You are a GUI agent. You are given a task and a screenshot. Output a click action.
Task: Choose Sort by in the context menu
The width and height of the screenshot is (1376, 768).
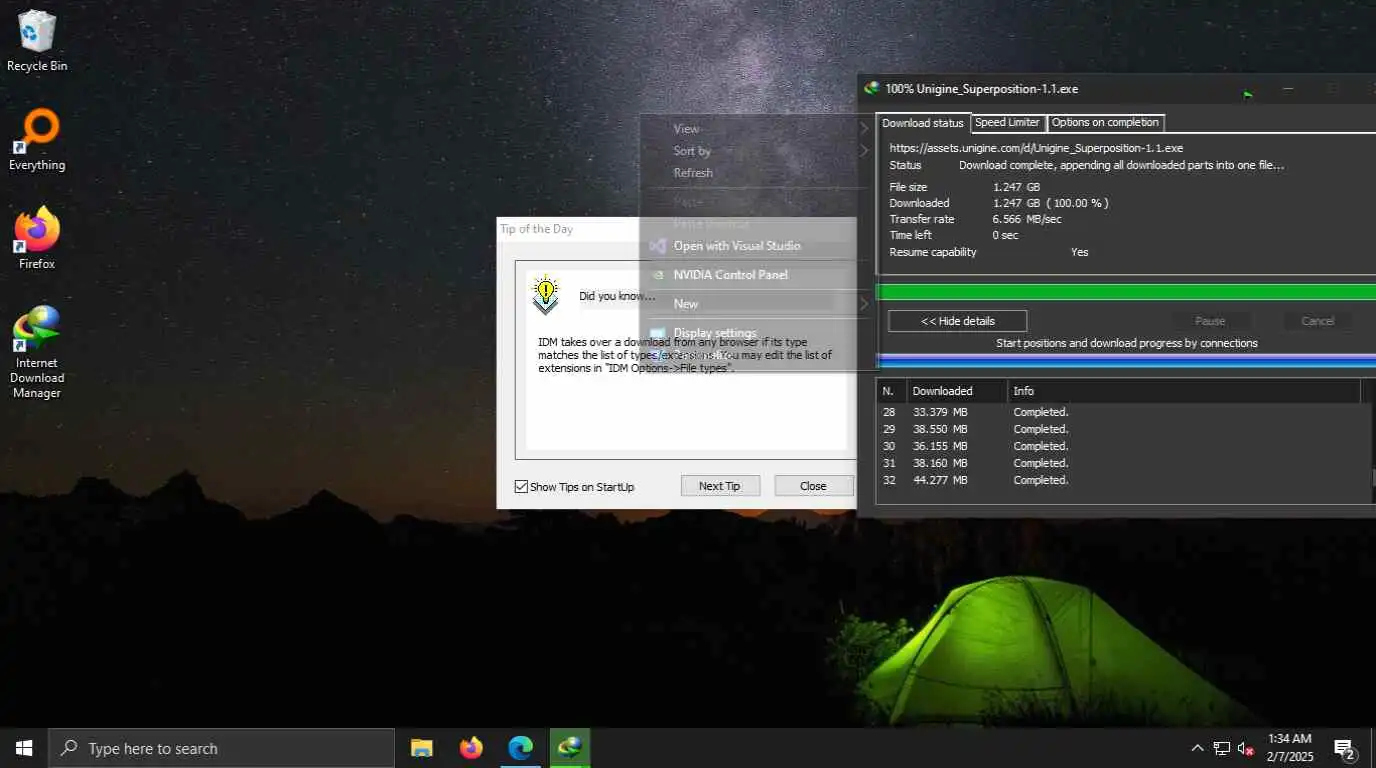click(755, 151)
